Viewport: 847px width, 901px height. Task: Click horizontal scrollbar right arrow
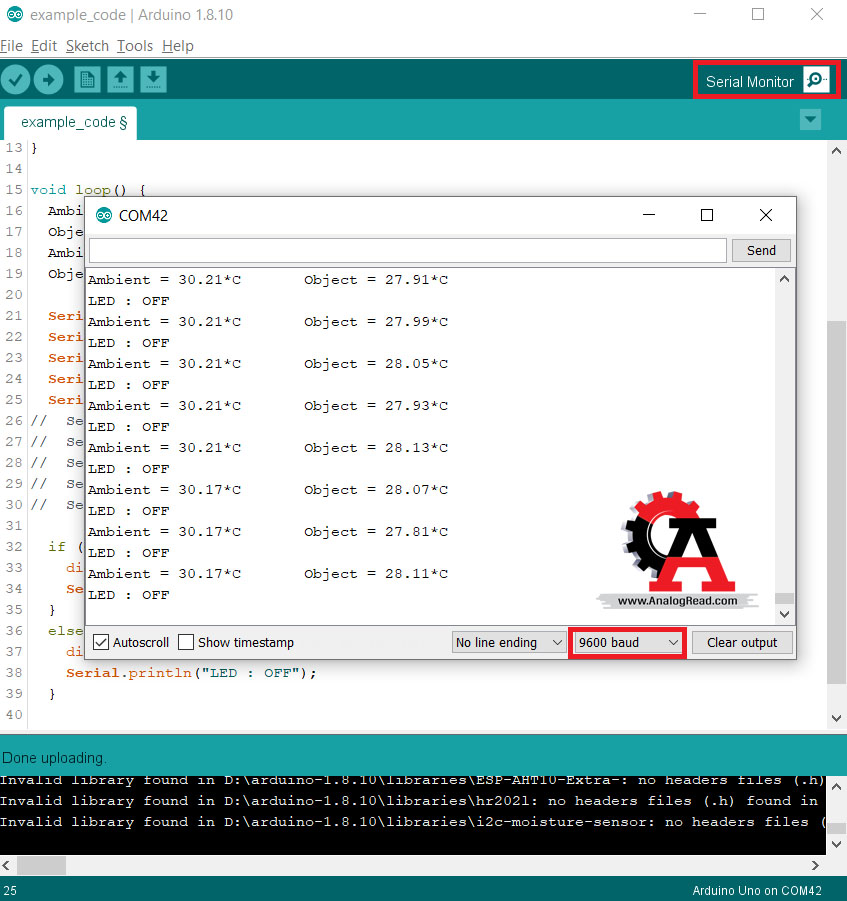click(x=815, y=865)
